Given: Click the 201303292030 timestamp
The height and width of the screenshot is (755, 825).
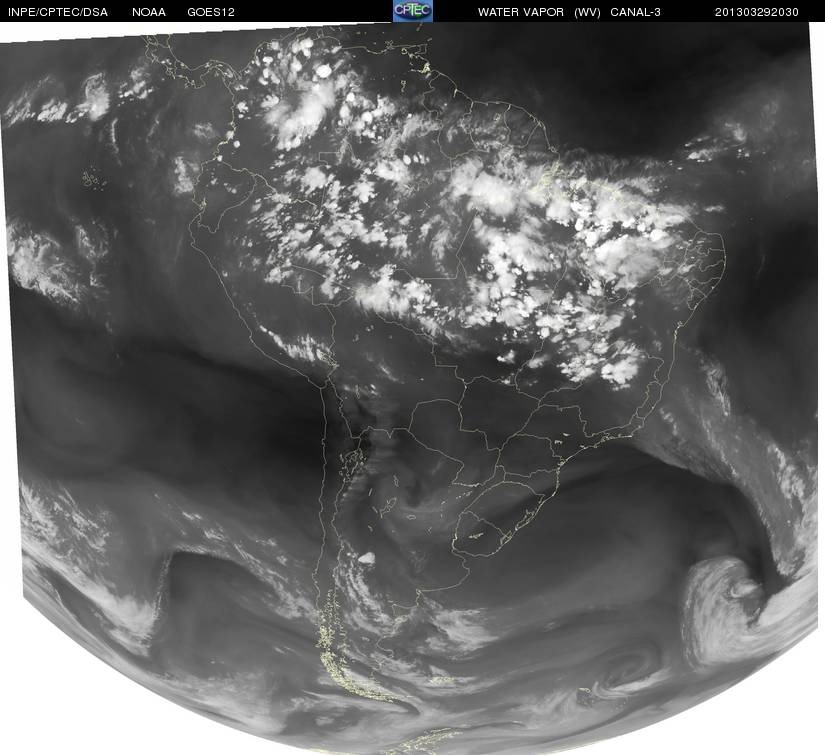Looking at the screenshot, I should coord(757,12).
